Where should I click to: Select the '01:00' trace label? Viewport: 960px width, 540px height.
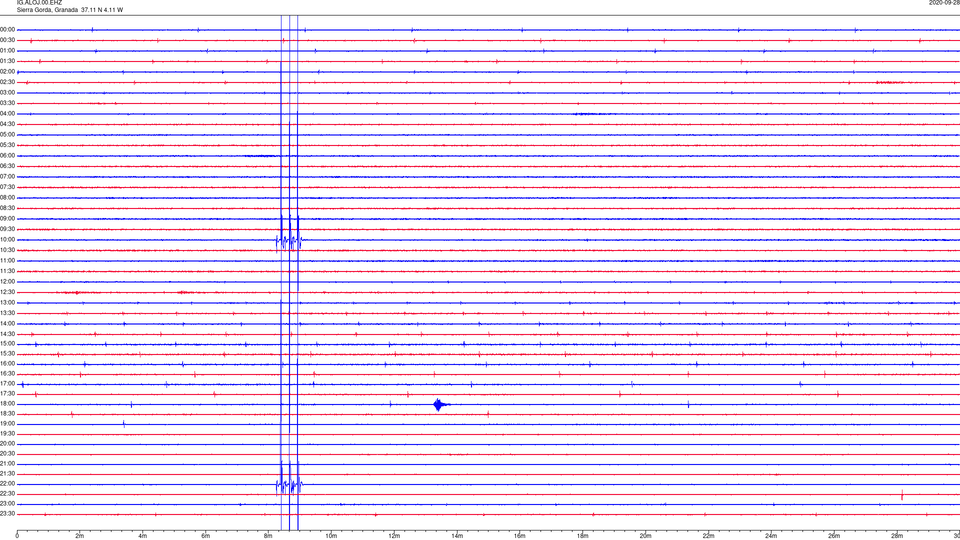point(7,51)
